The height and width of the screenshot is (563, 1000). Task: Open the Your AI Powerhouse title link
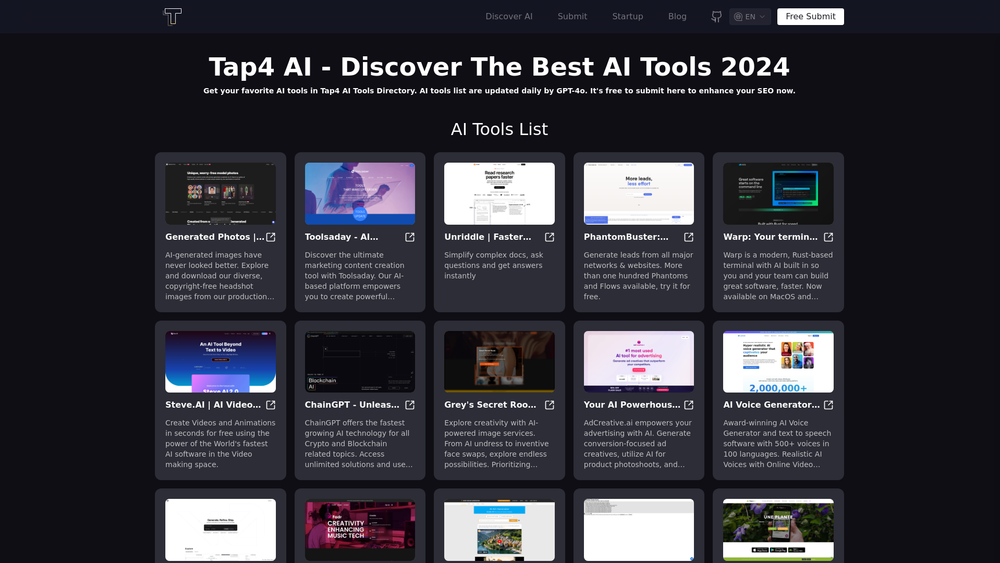coord(631,405)
